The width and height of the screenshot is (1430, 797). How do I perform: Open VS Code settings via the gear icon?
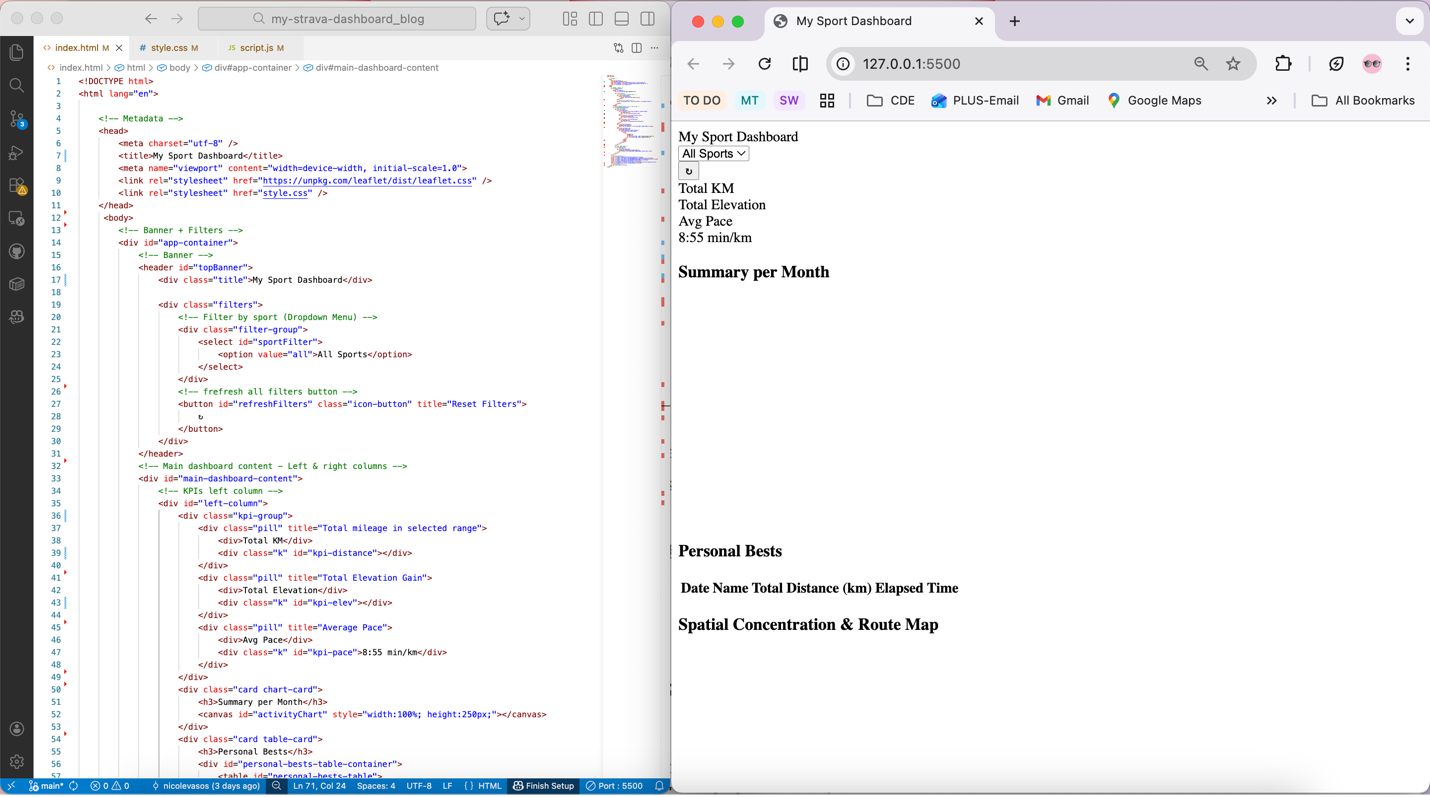16,762
